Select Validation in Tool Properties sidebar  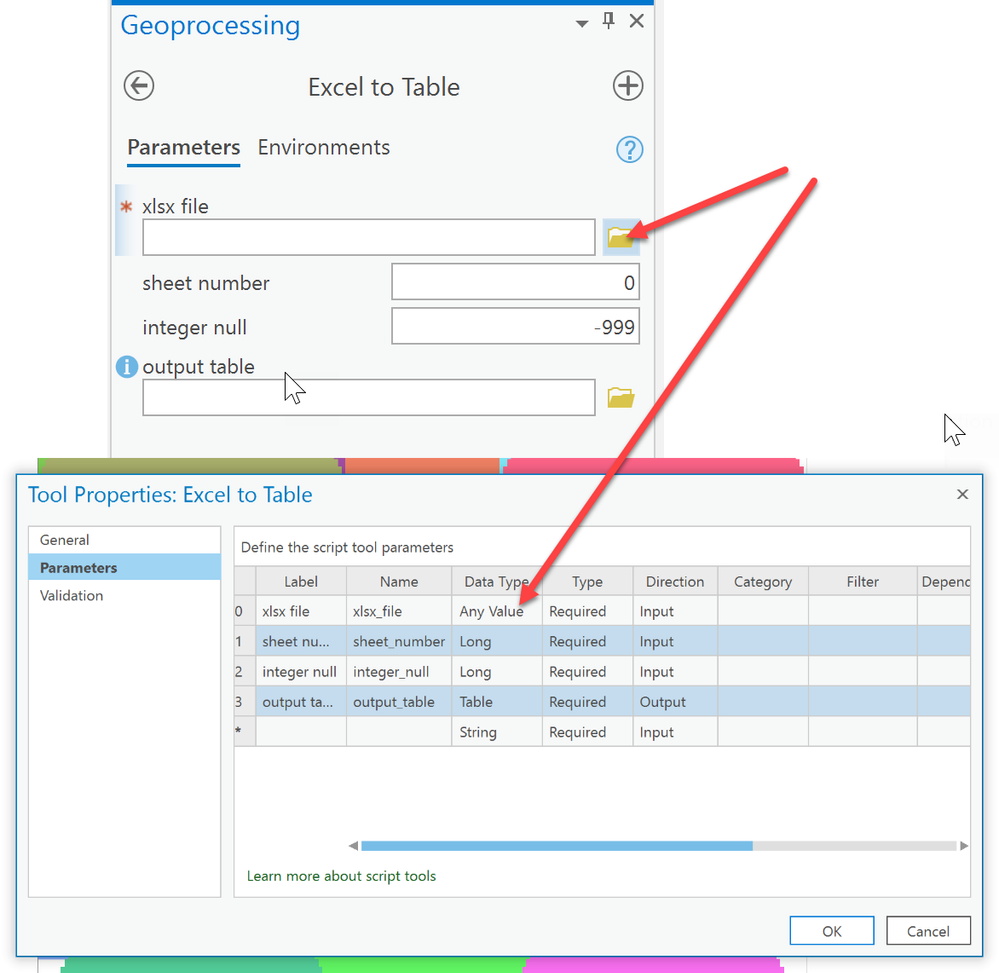pyautogui.click(x=124, y=595)
